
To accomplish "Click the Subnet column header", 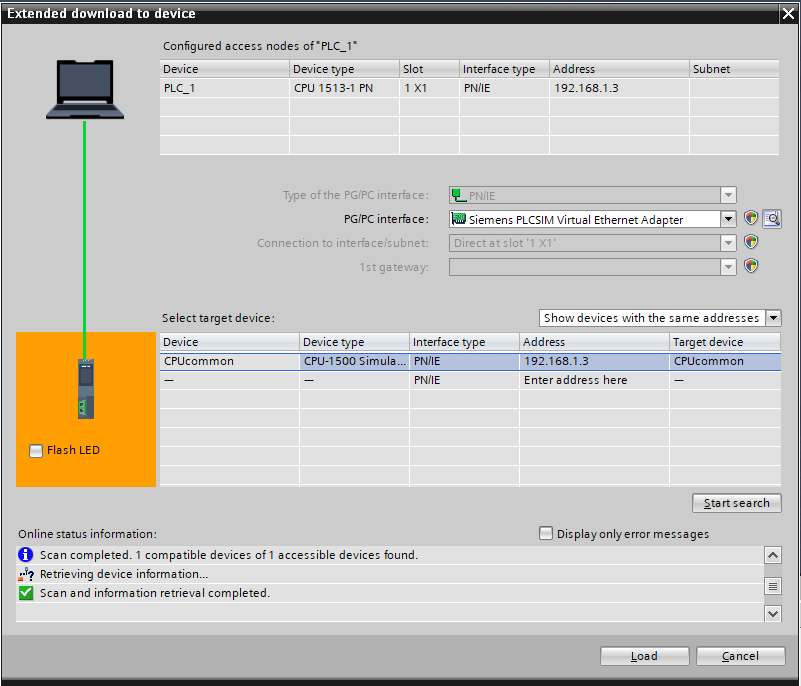I will [734, 69].
